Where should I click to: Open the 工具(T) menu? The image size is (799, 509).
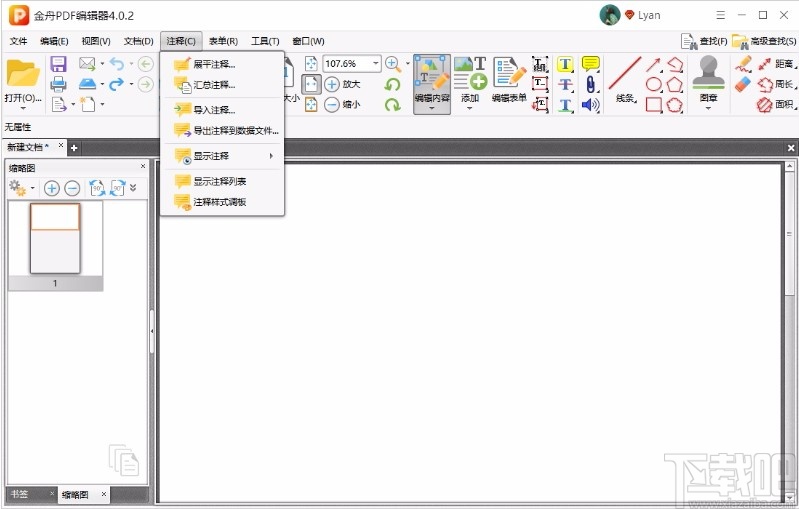[x=265, y=41]
